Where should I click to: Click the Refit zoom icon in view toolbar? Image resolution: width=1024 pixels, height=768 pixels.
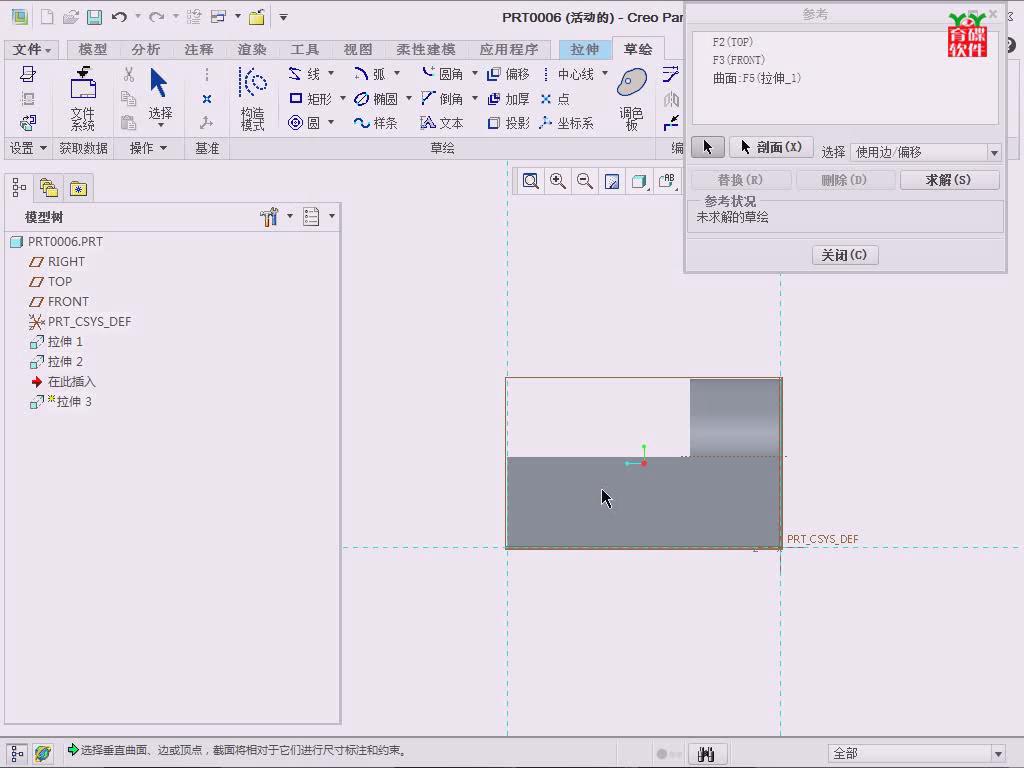click(x=531, y=181)
